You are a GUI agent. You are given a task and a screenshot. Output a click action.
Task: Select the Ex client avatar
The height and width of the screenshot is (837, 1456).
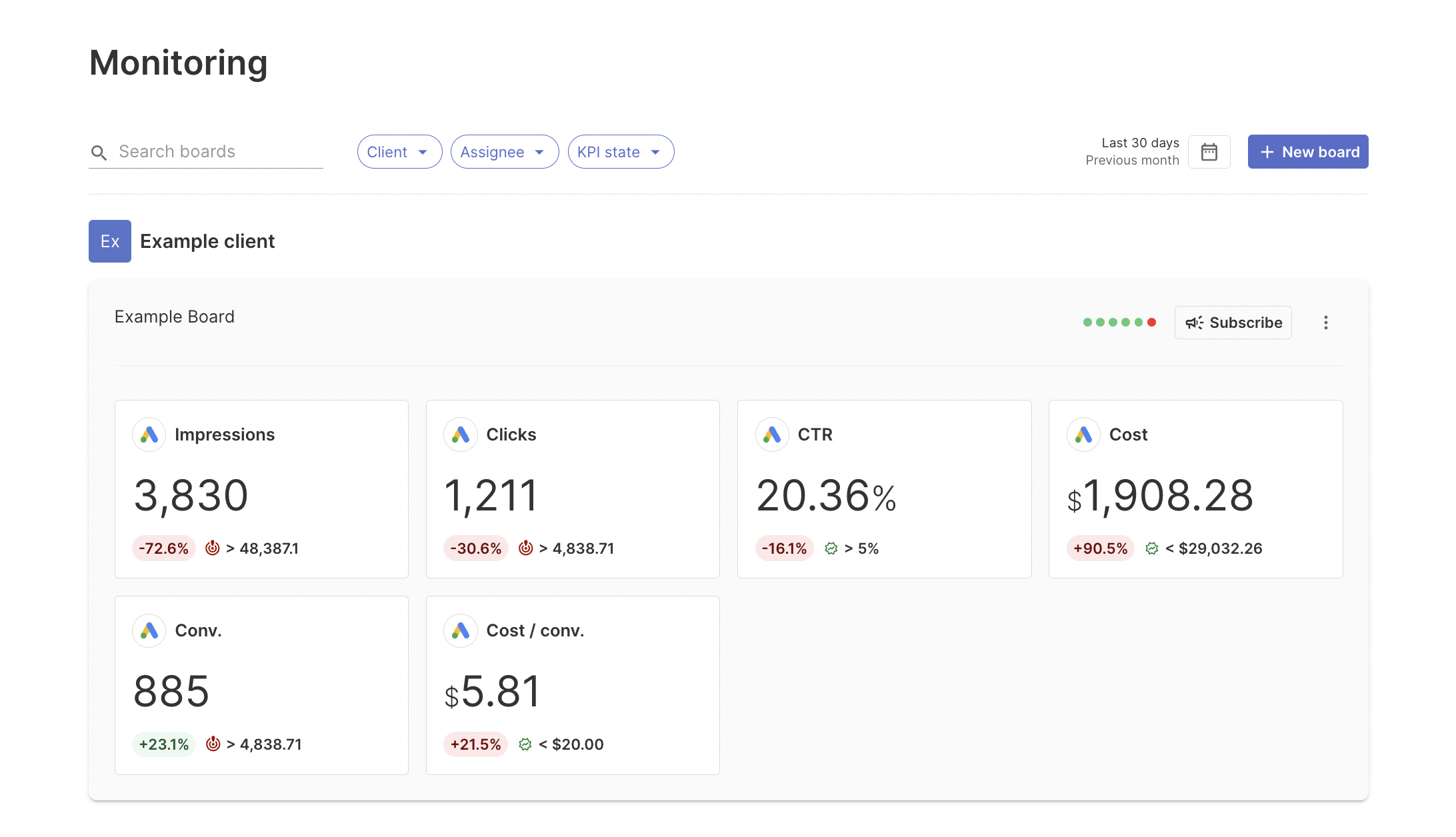point(109,241)
